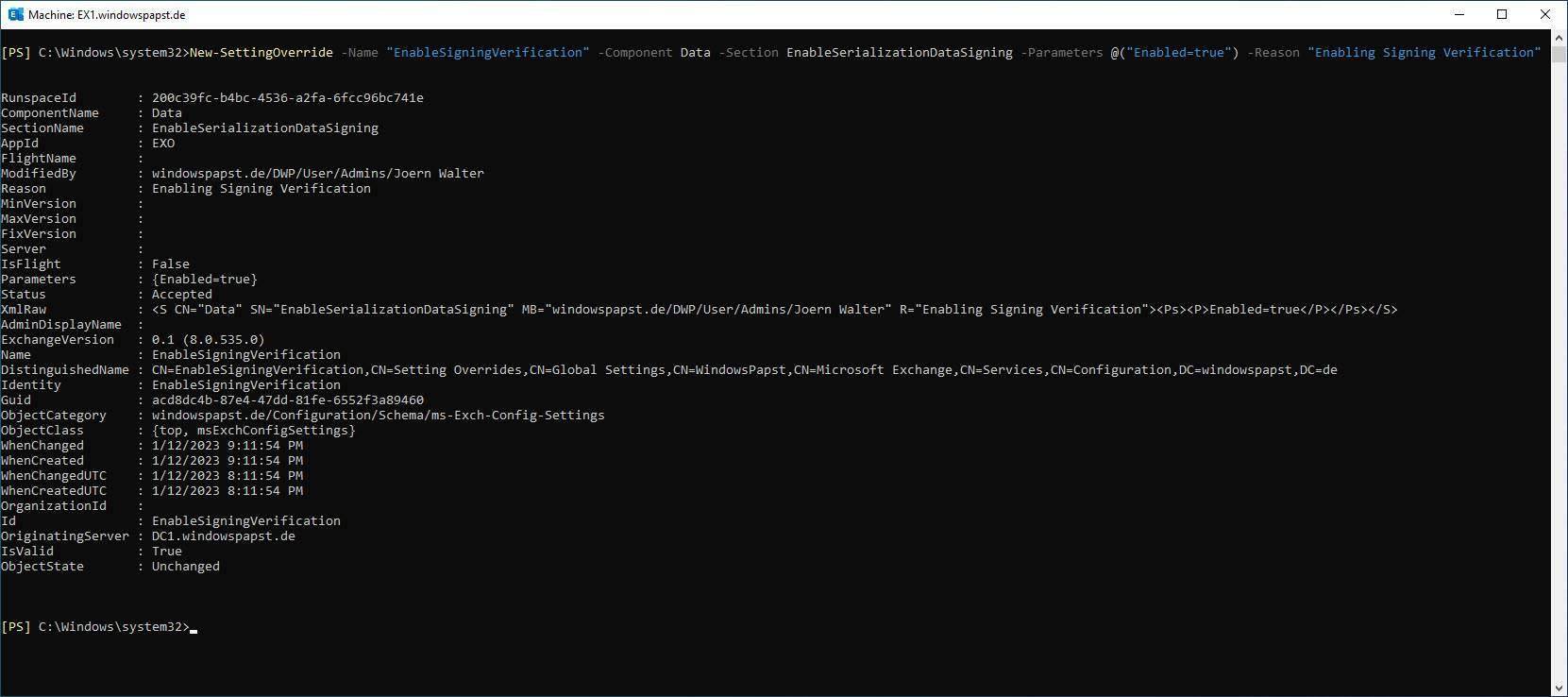This screenshot has height=697, width=1568.
Task: Click the scrollbar down arrow
Action: click(1559, 688)
